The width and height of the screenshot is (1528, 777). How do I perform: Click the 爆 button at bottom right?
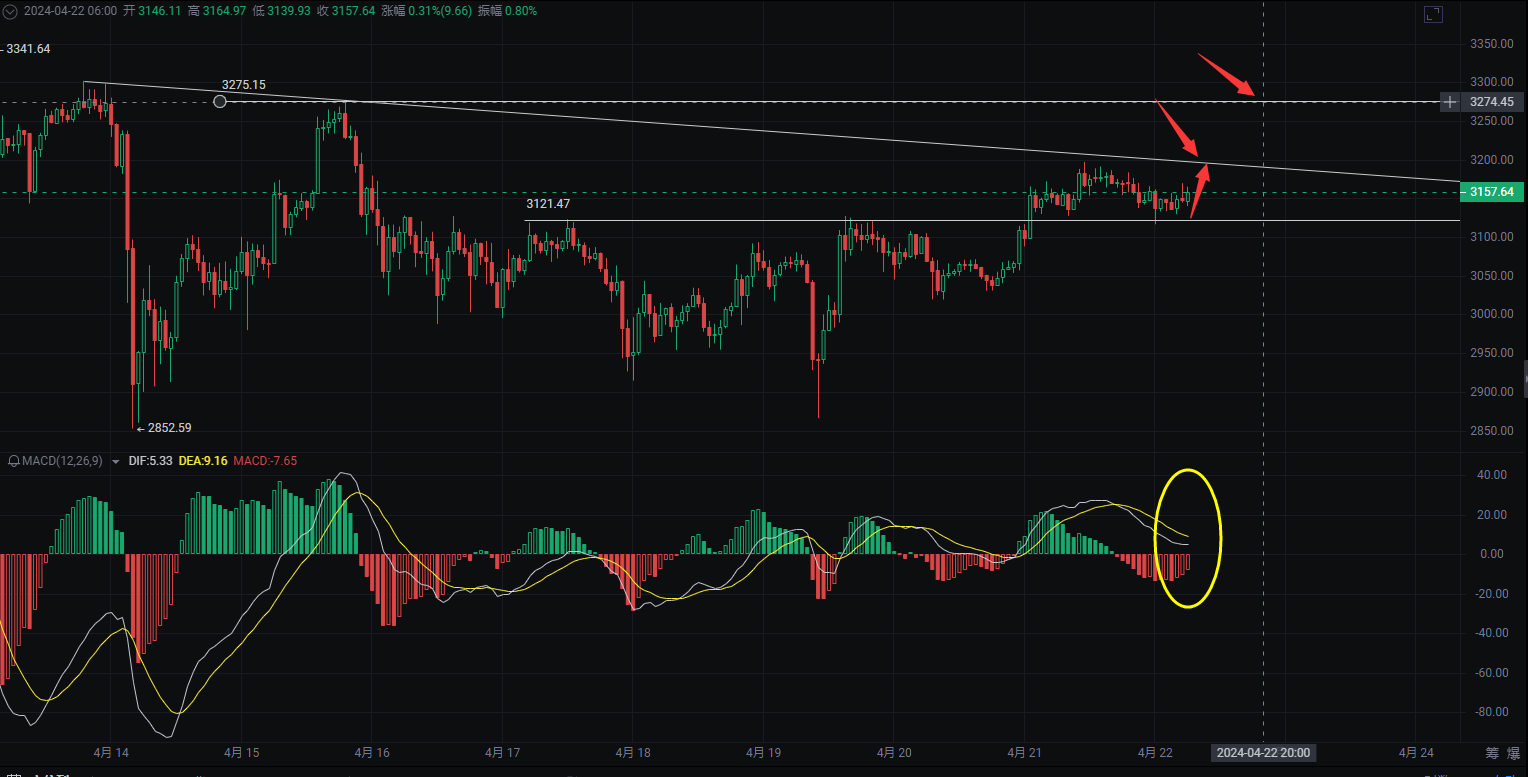pyautogui.click(x=1513, y=753)
